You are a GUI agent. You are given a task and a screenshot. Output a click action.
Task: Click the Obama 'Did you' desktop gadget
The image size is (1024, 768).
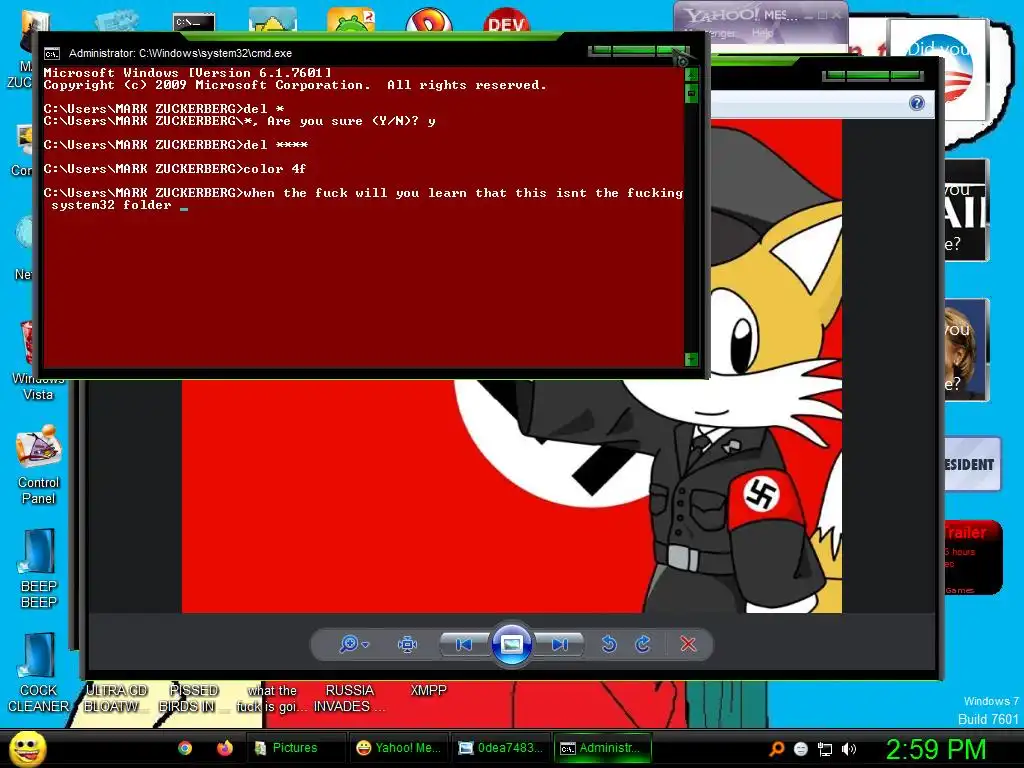tap(938, 70)
